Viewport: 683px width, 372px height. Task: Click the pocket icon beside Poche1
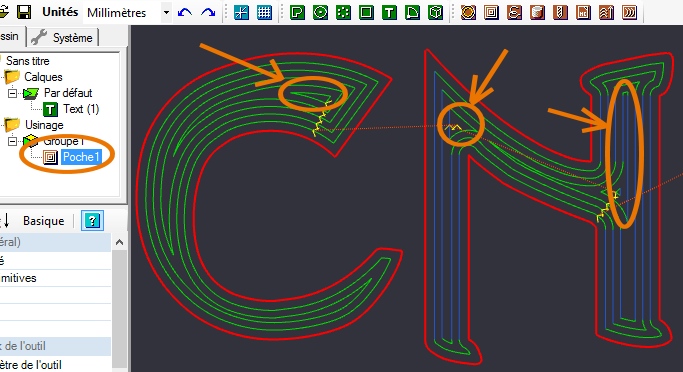pos(51,157)
